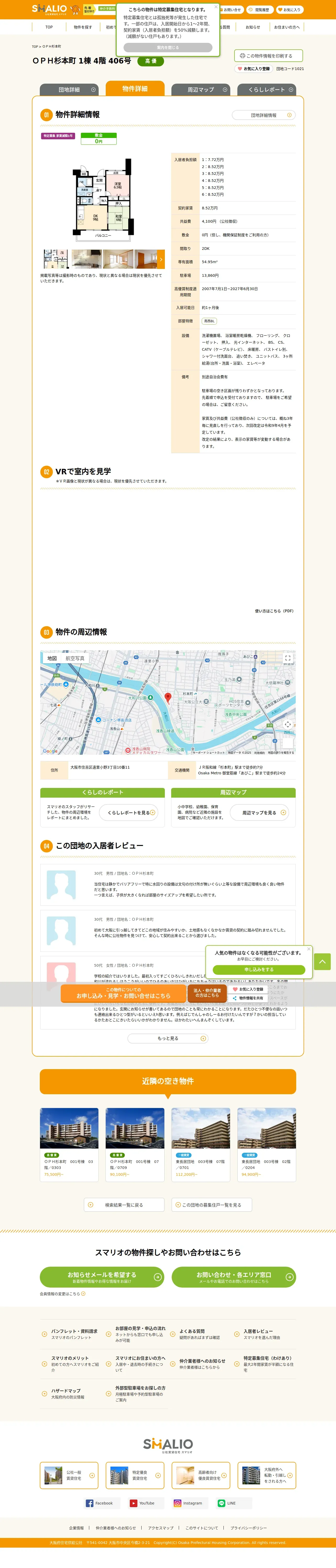The width and height of the screenshot is (336, 1568).
Task: Click YouTube icon button
Action: 146,1503
